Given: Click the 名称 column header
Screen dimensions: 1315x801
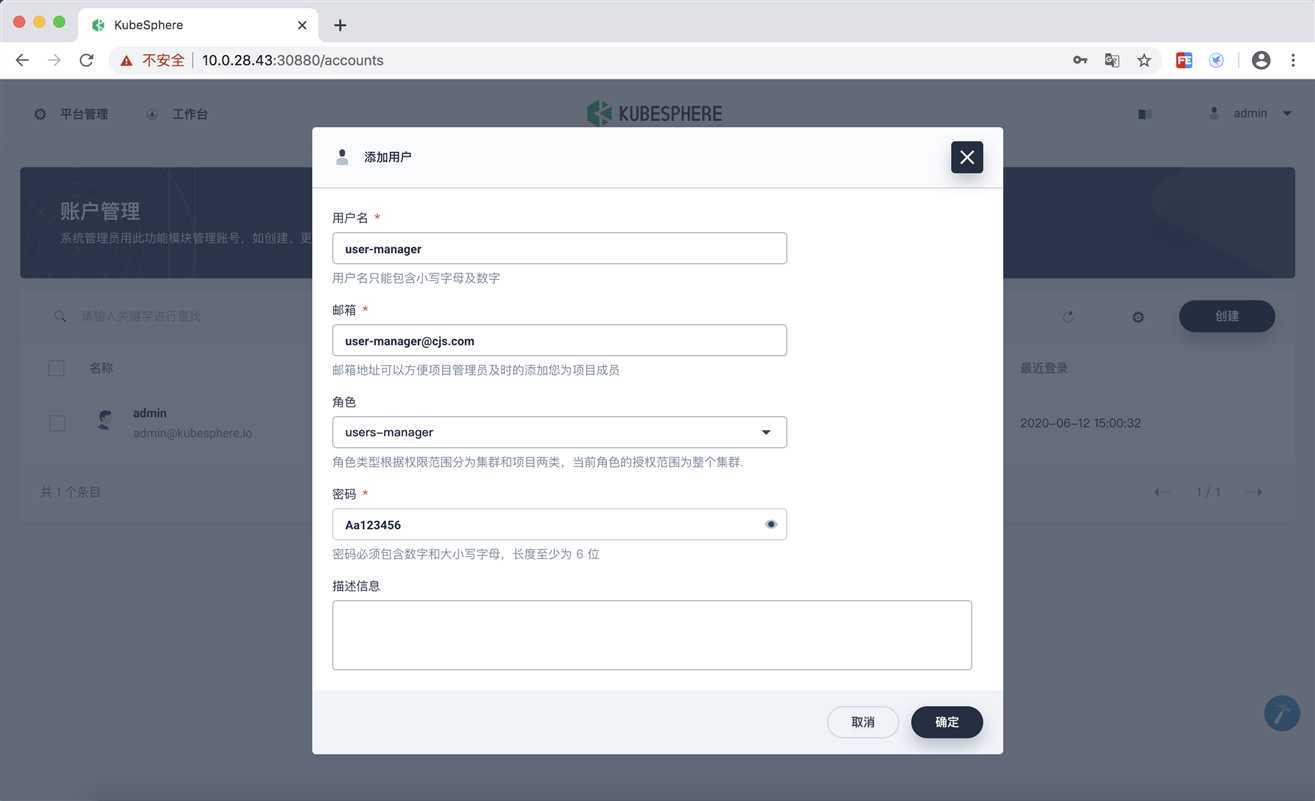Looking at the screenshot, I should [101, 368].
